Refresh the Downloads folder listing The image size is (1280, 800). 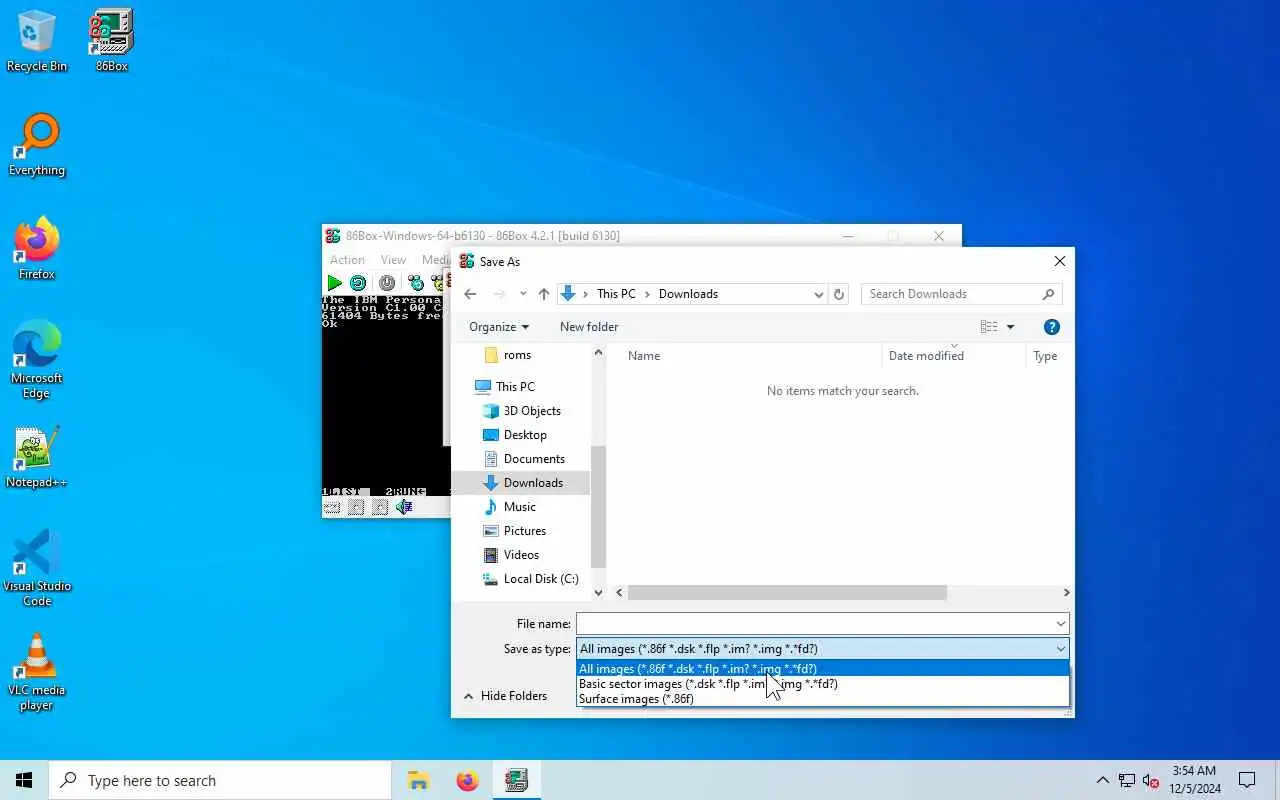click(x=840, y=294)
